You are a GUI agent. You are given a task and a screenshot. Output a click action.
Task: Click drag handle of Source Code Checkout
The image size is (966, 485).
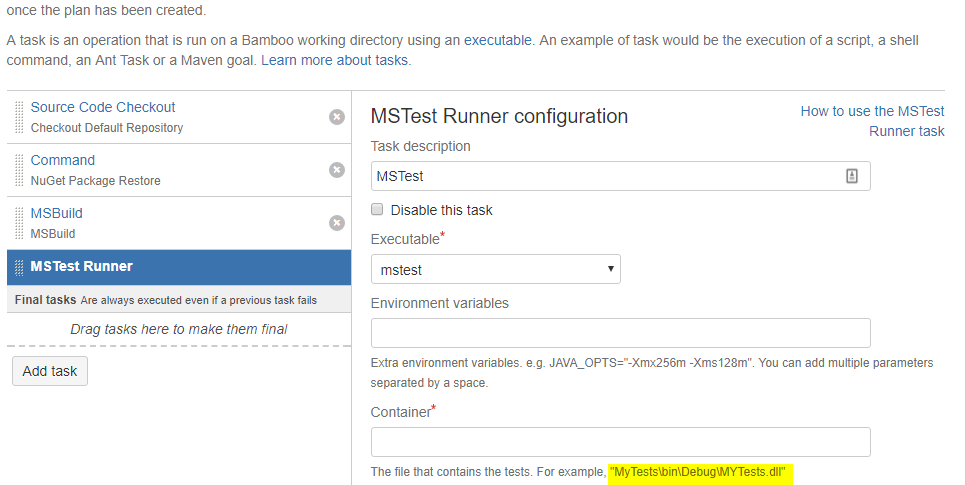[19, 117]
